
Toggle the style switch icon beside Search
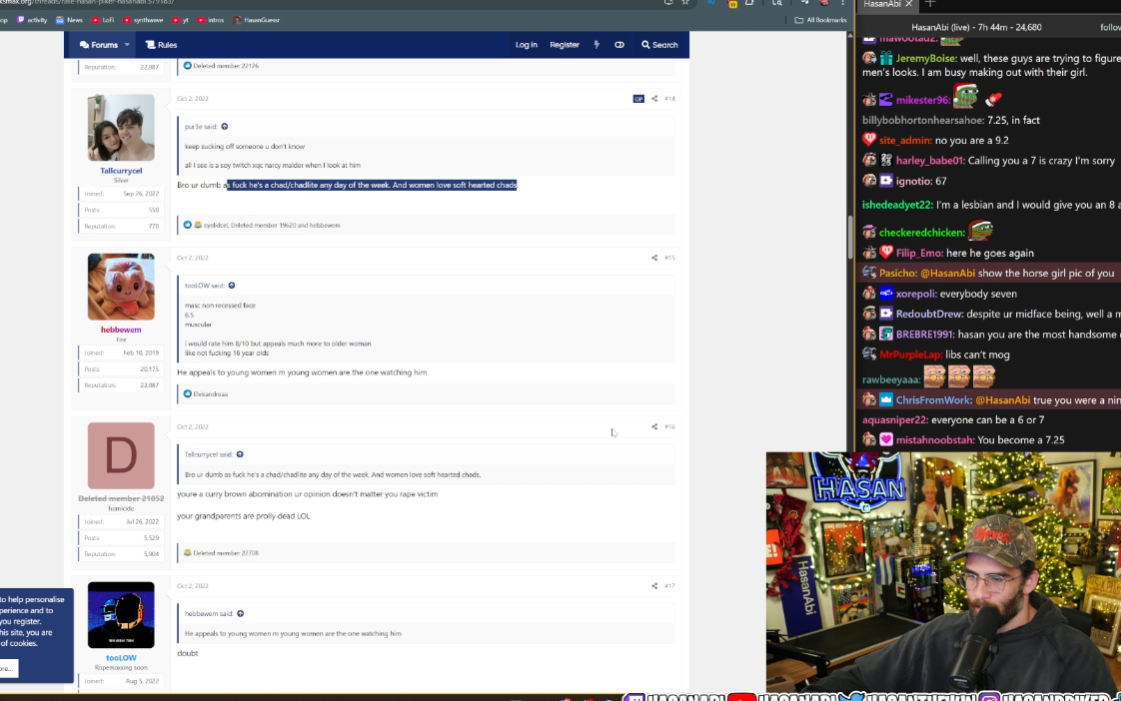(x=619, y=45)
